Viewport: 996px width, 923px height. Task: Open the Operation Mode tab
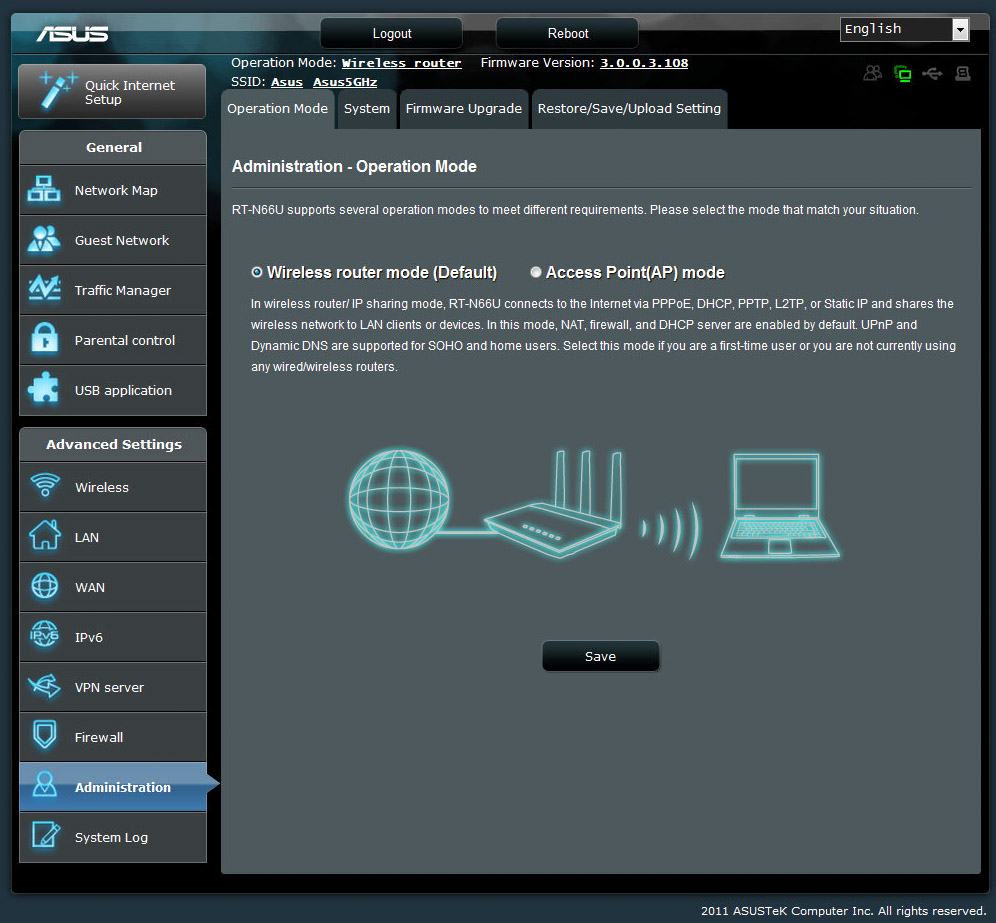(278, 109)
